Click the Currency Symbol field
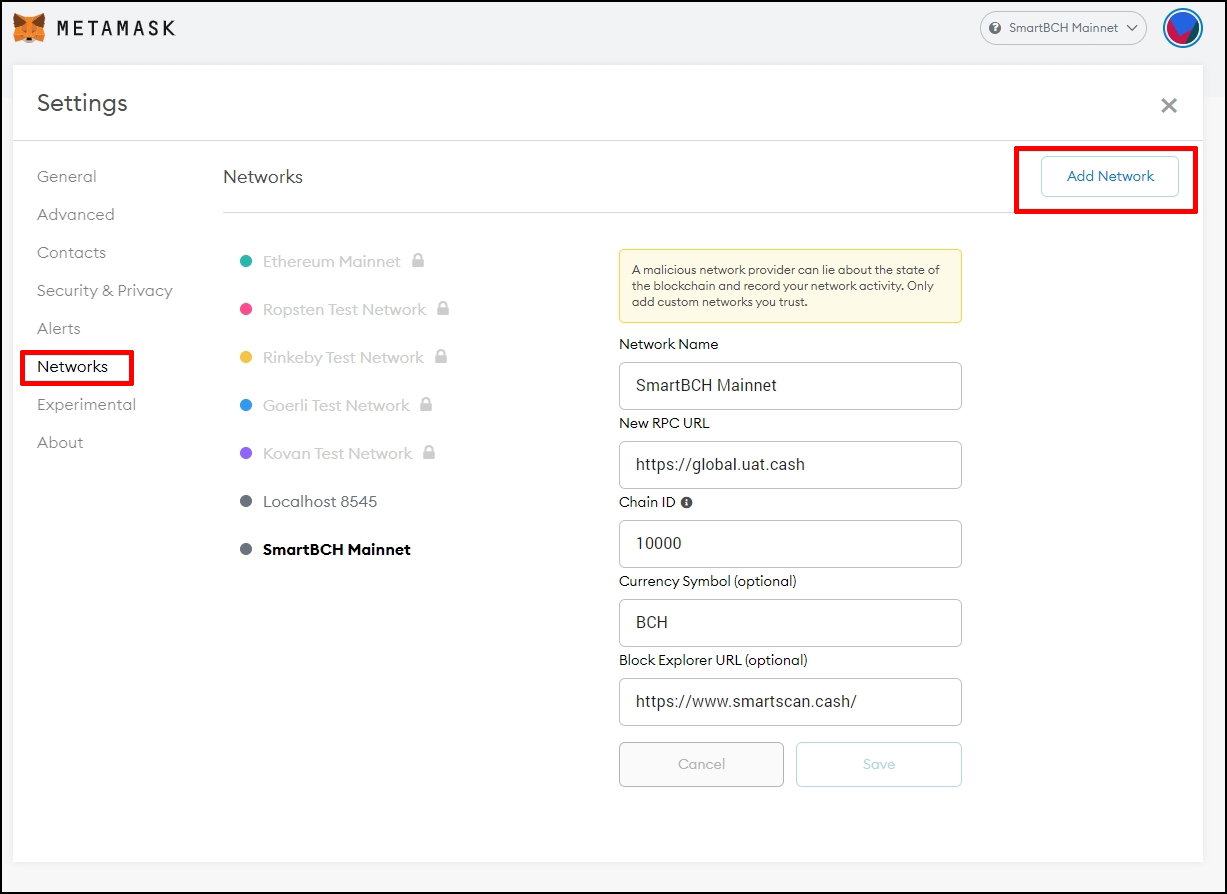1227x894 pixels. [x=790, y=623]
